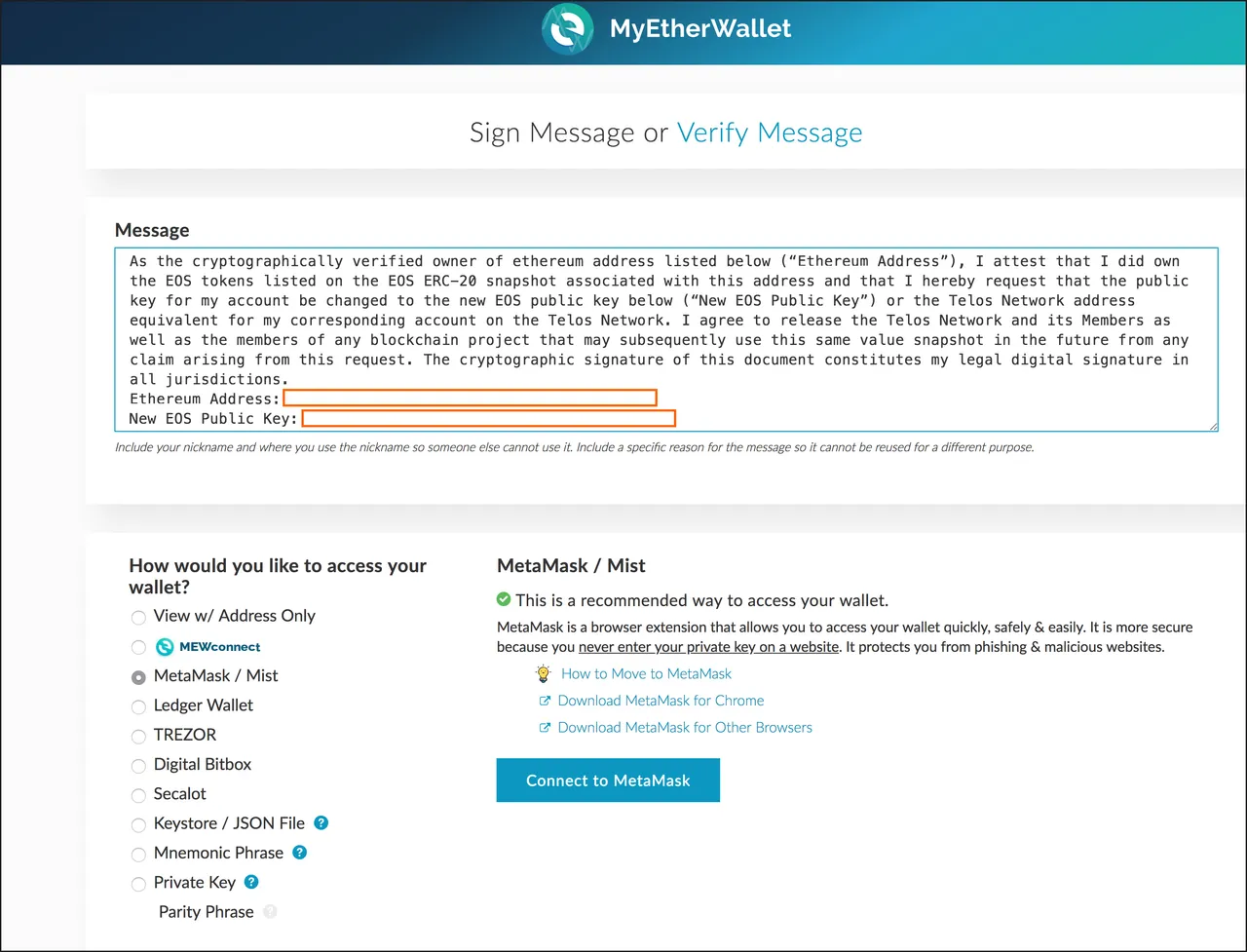Select the MEWconnect radio option
This screenshot has width=1247, height=952.
click(x=138, y=647)
